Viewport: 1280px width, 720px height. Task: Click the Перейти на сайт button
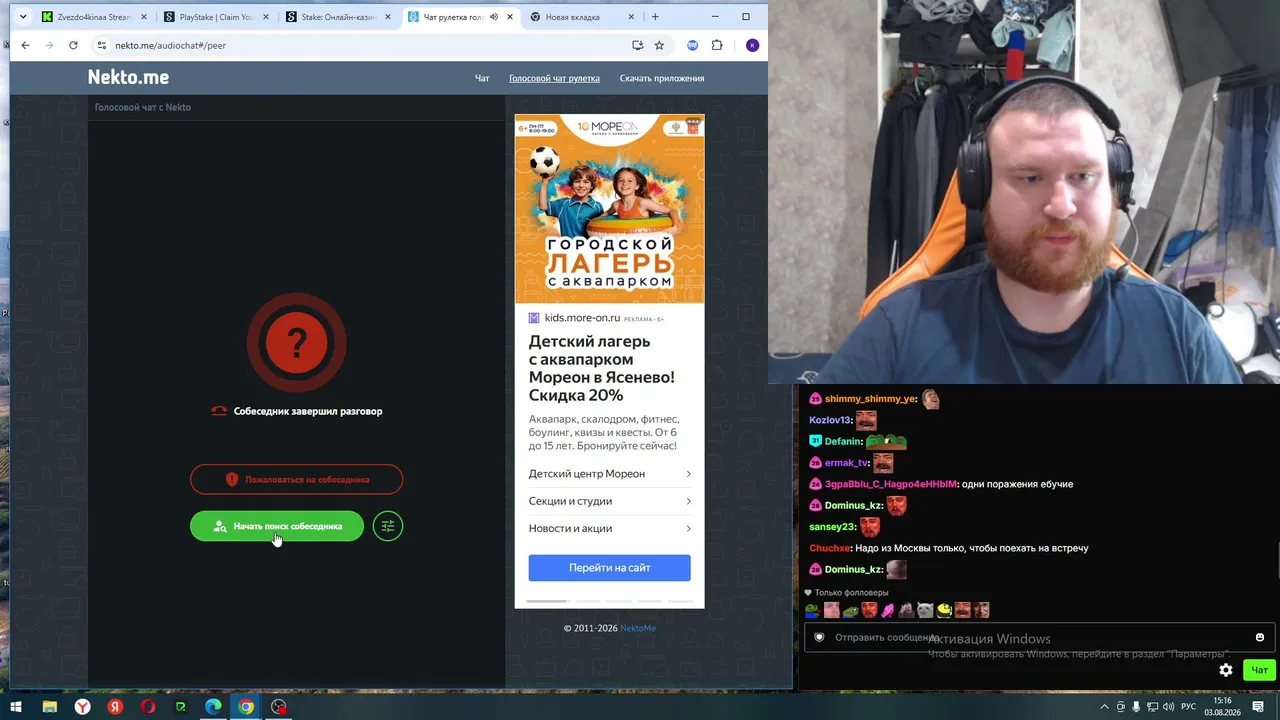(609, 568)
